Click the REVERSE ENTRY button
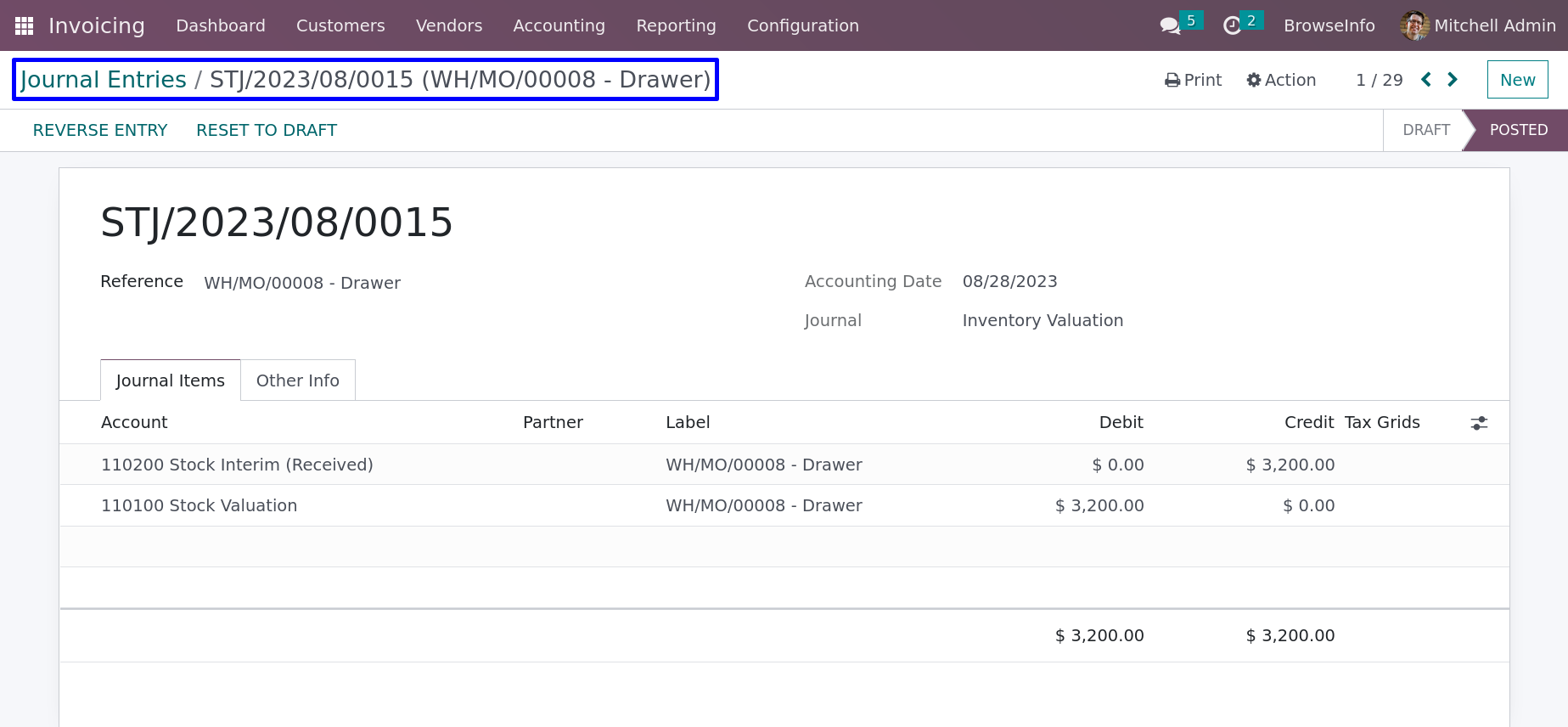This screenshot has width=1568, height=727. [100, 130]
